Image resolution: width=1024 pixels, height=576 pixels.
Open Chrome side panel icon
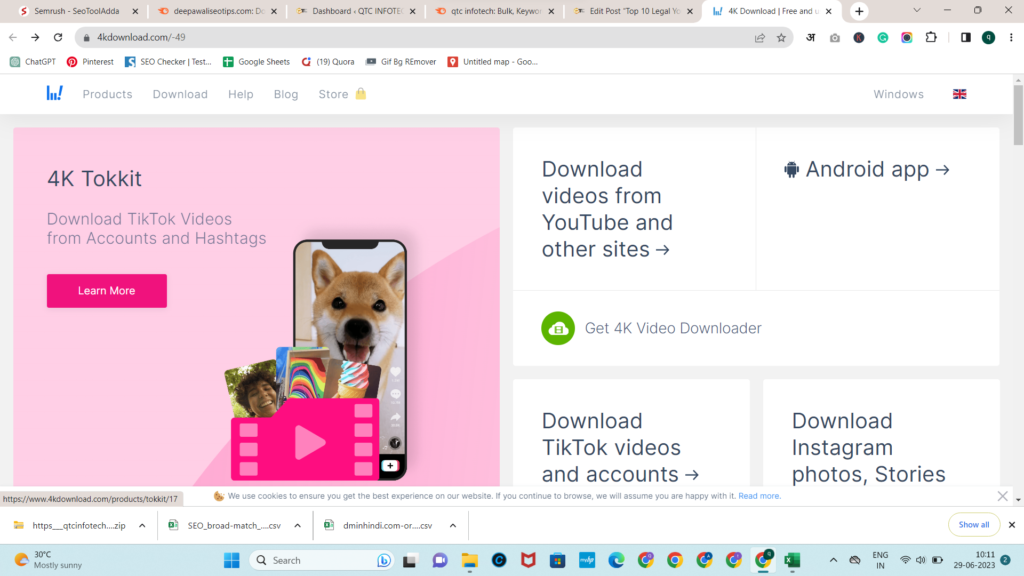pyautogui.click(x=966, y=37)
